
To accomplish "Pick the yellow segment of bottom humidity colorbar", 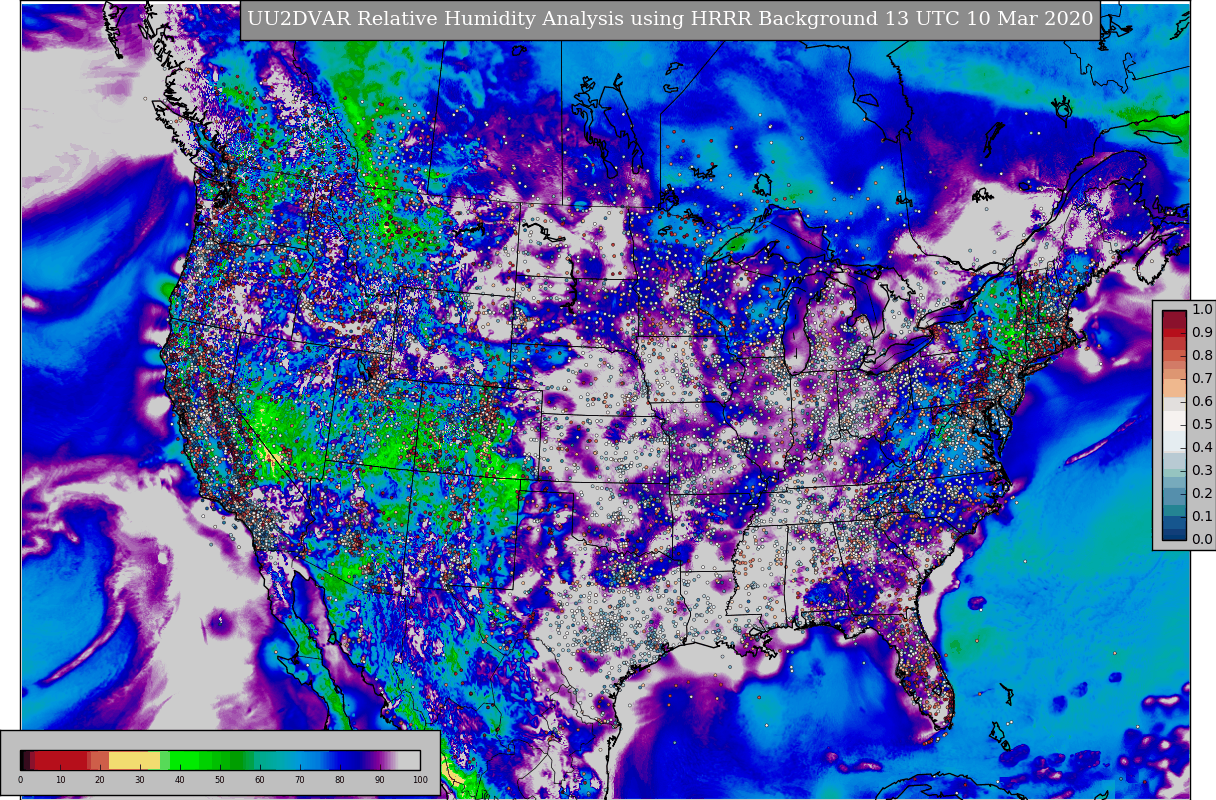I will 134,760.
